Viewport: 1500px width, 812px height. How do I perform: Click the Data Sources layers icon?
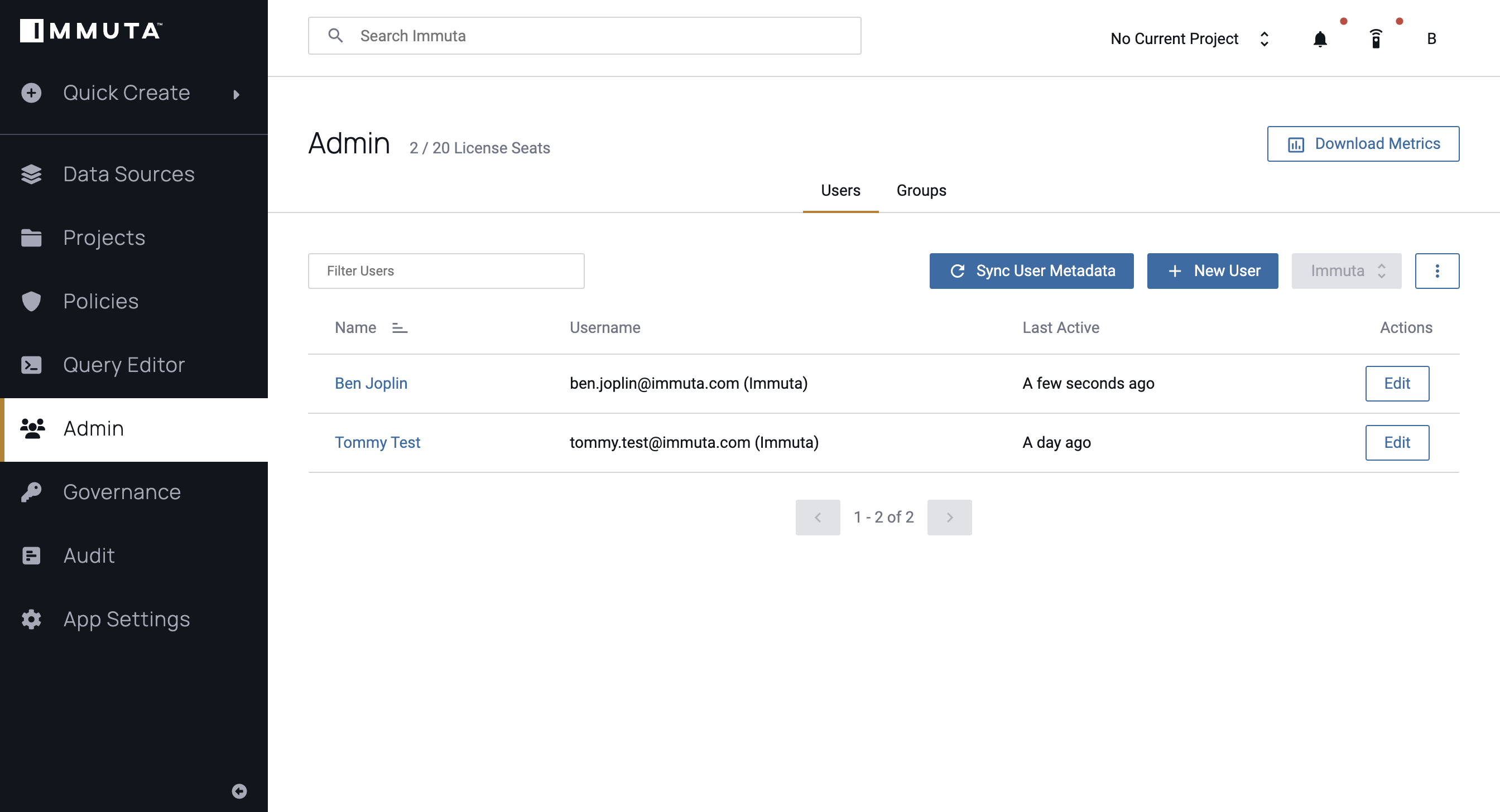click(x=31, y=174)
